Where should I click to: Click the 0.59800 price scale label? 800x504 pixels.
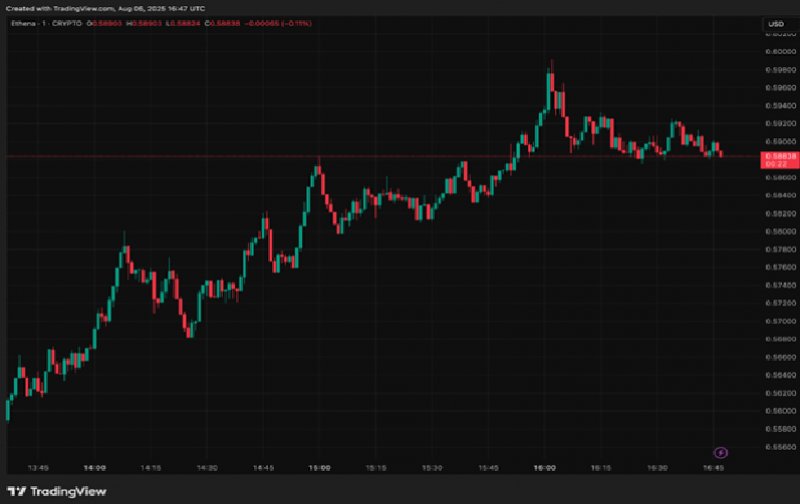[781, 70]
